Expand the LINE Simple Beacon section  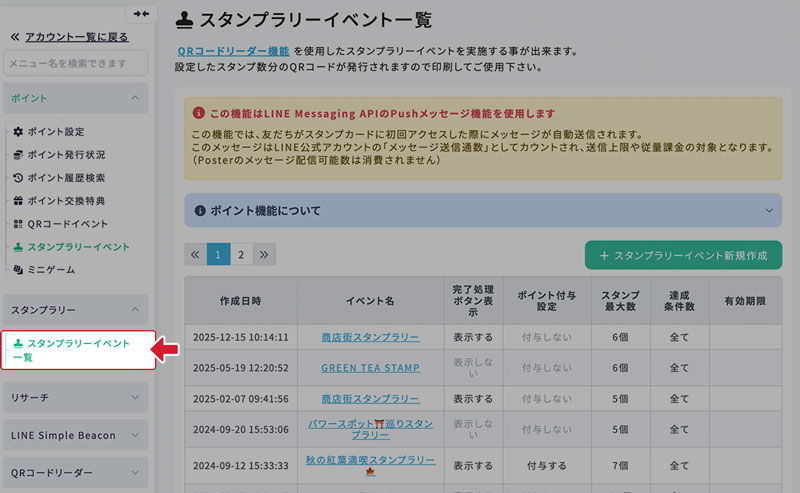click(135, 435)
